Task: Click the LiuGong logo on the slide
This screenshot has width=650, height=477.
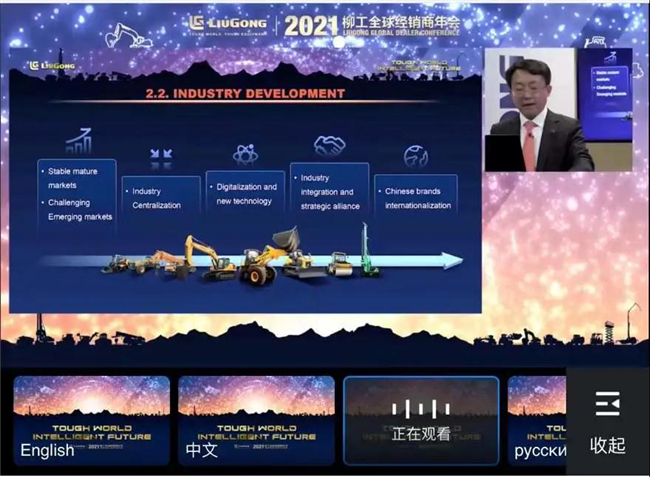Action: tap(52, 65)
